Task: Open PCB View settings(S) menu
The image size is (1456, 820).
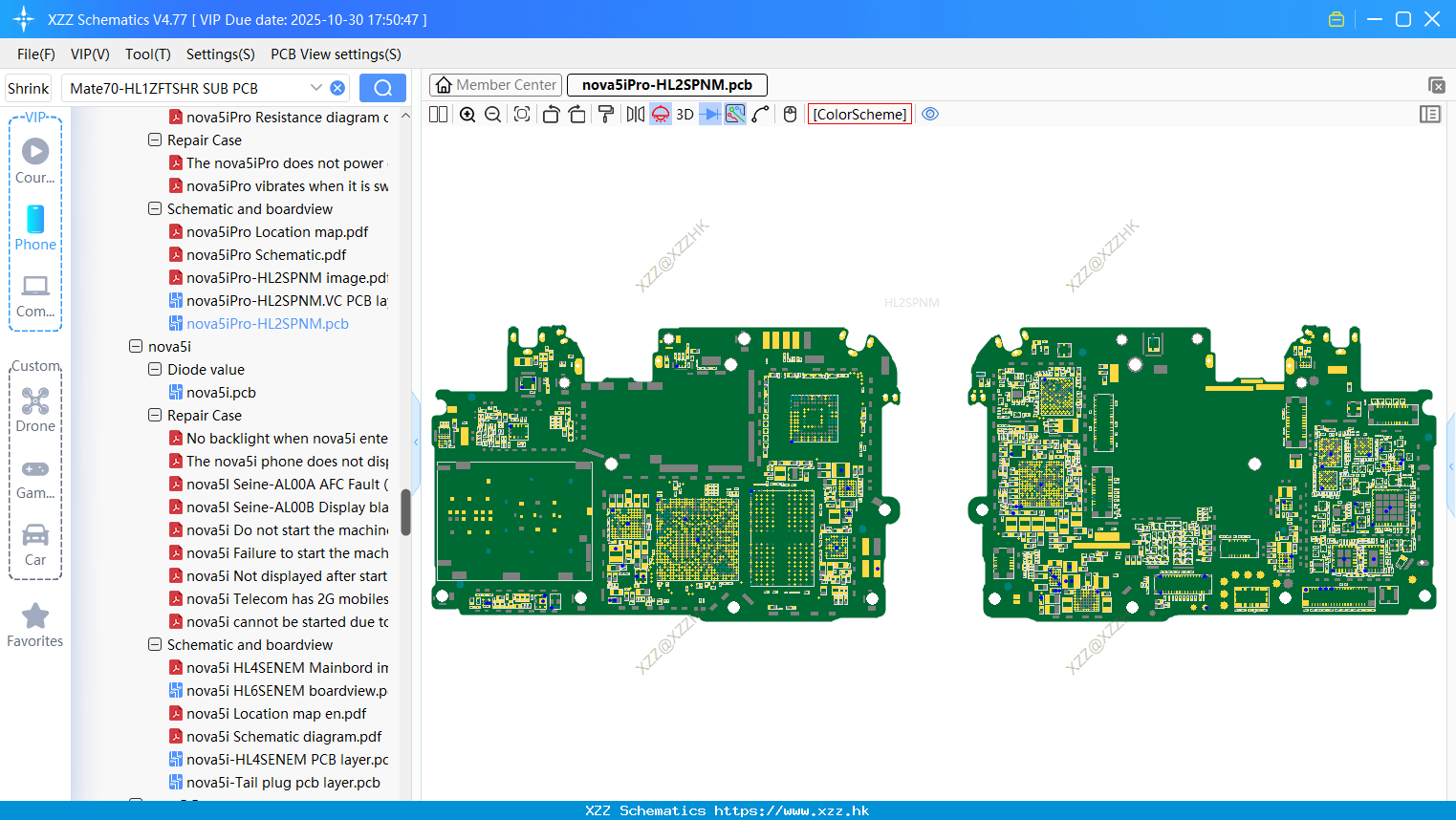Action: 336,54
